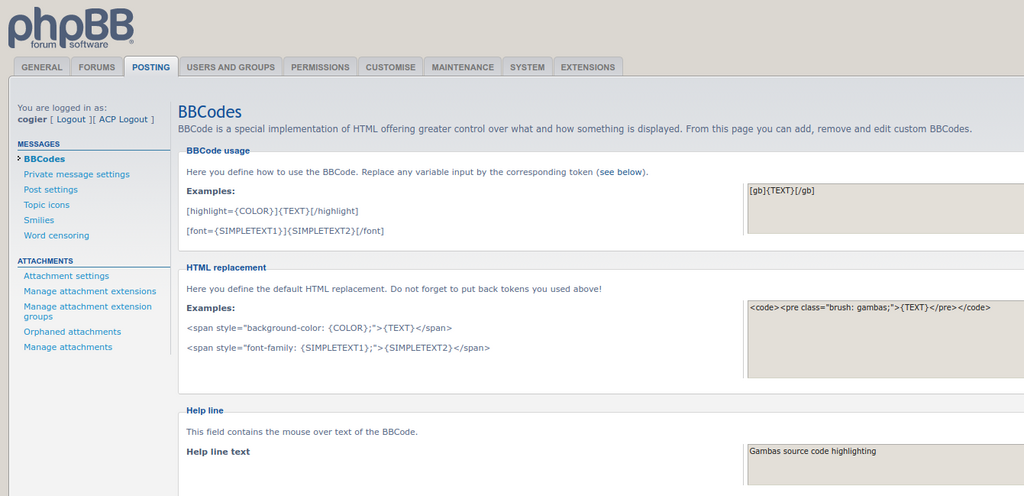Screen dimensions: 1024x496
Task: Go to Post settings
Action: [x=50, y=189]
